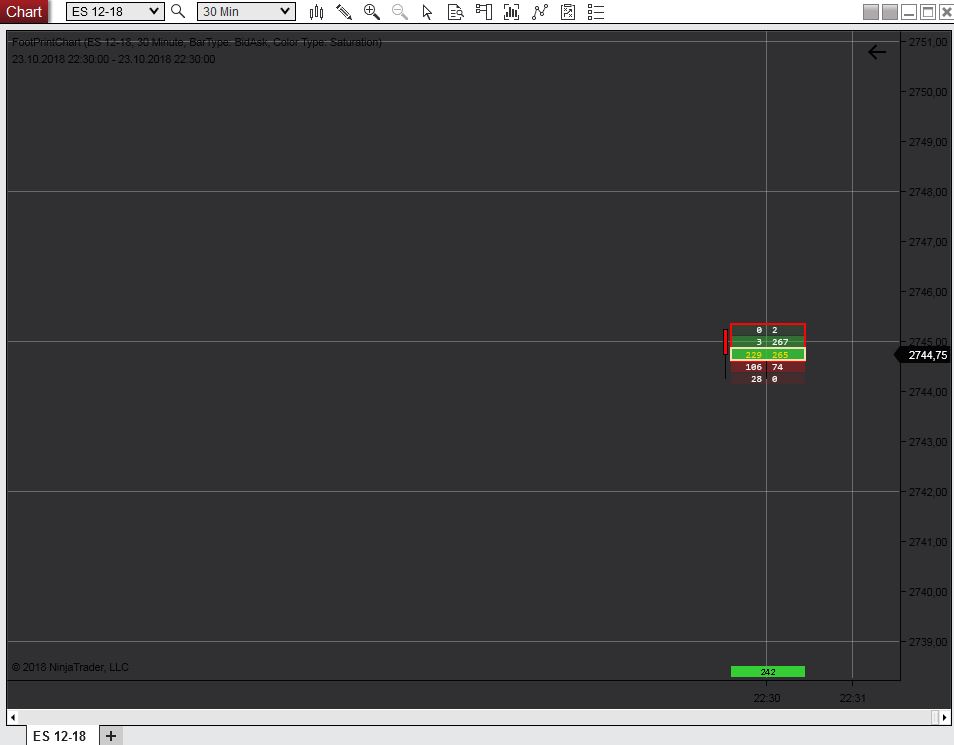Expand the 30 Min interval dropdown

285,12
